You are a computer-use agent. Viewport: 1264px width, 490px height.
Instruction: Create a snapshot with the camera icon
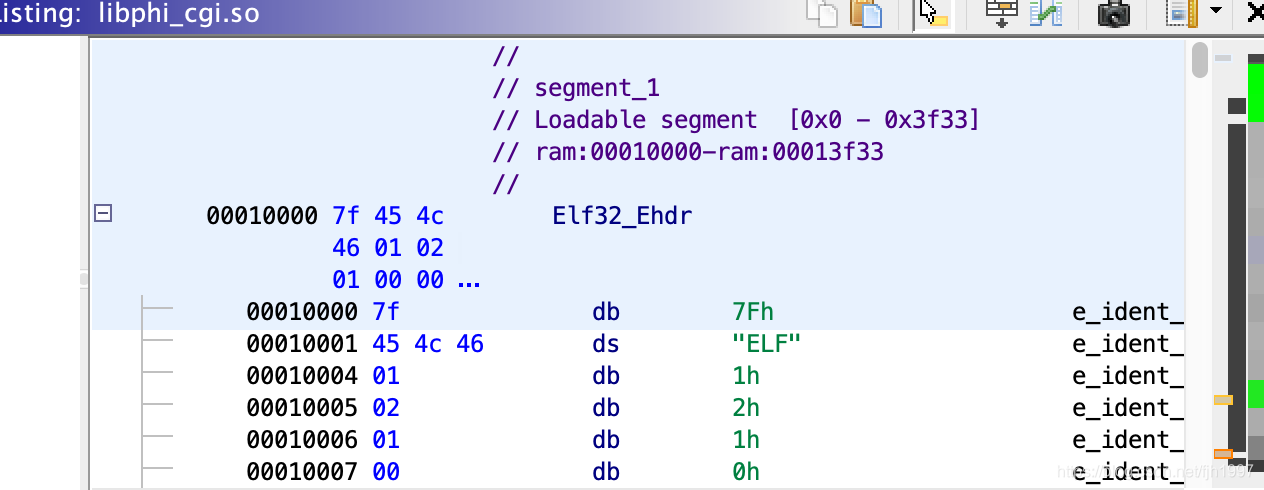tap(1114, 13)
